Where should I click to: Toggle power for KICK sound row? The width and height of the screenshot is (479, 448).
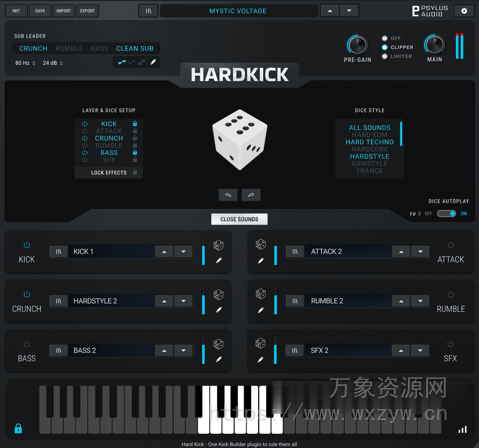coord(27,245)
